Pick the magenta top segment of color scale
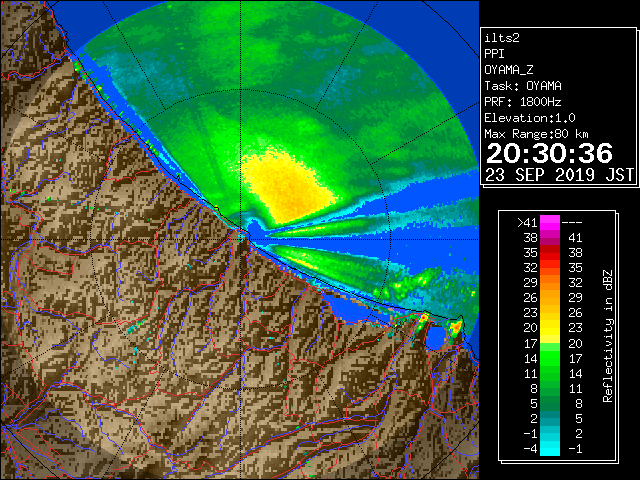The image size is (640, 480). (550, 223)
